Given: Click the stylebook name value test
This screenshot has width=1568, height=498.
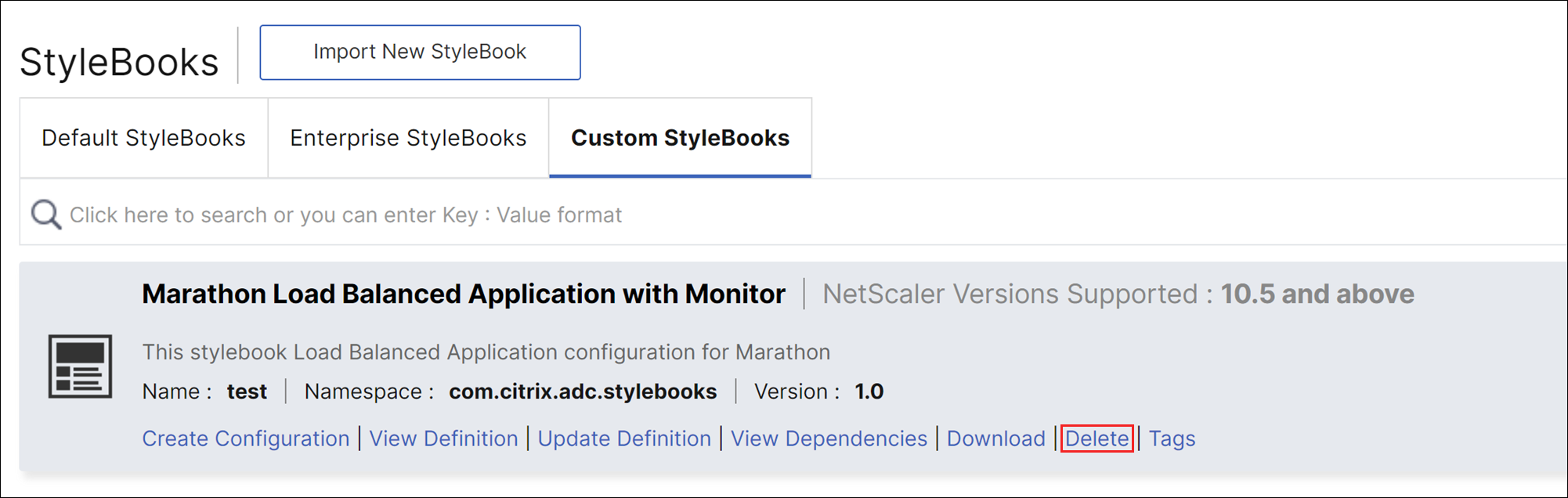Looking at the screenshot, I should [x=247, y=392].
